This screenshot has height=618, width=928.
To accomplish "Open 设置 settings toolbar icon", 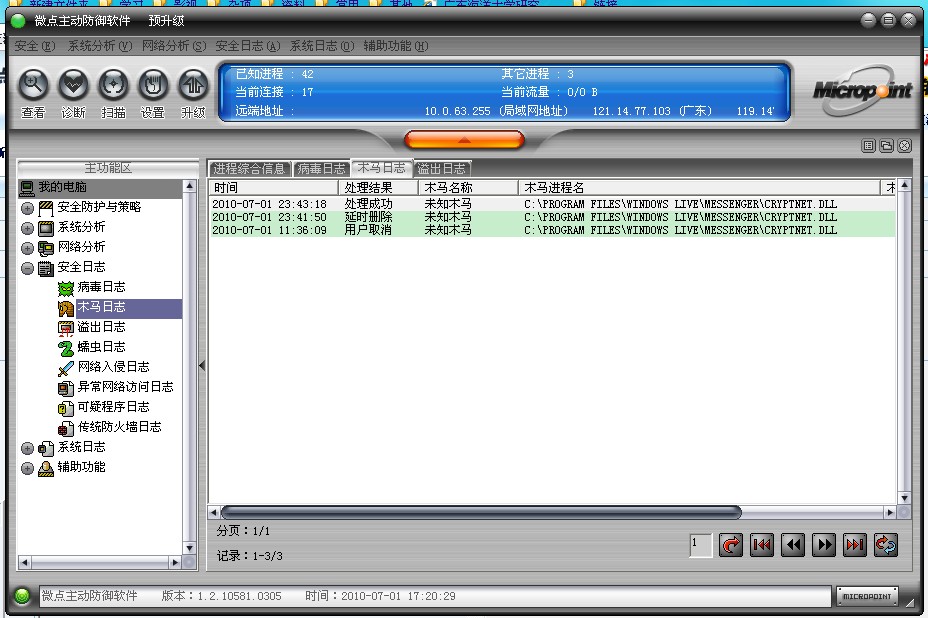I will 153,85.
